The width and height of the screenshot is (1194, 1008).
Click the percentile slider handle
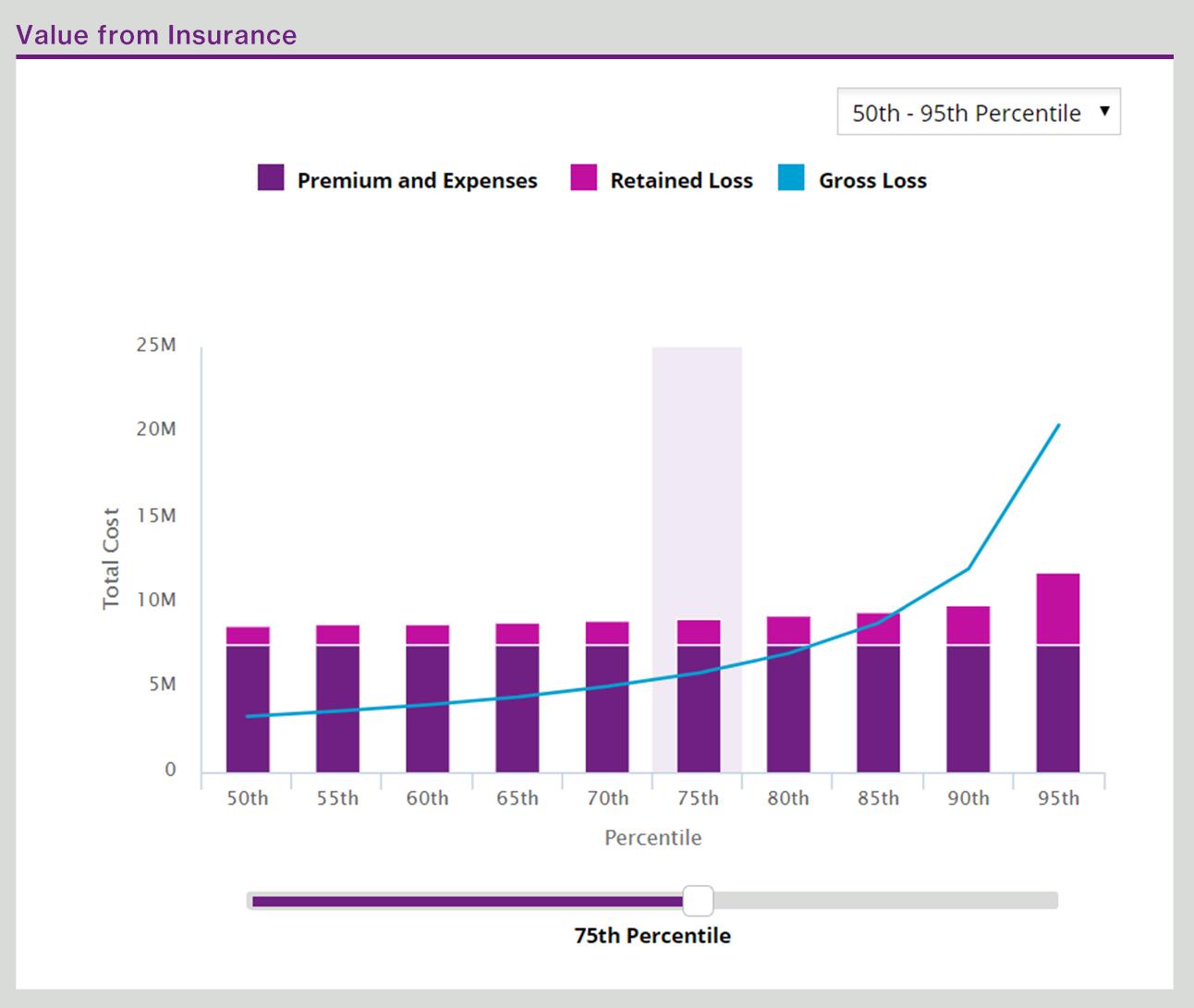[x=698, y=900]
